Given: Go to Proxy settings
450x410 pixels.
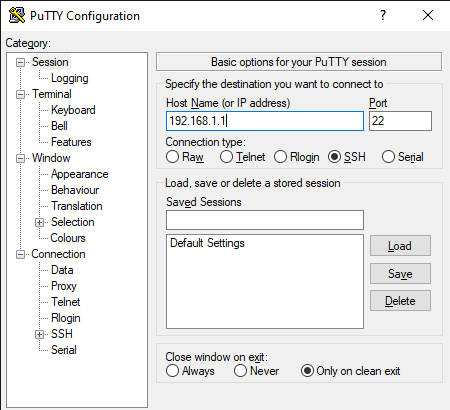Looking at the screenshot, I should pos(64,286).
